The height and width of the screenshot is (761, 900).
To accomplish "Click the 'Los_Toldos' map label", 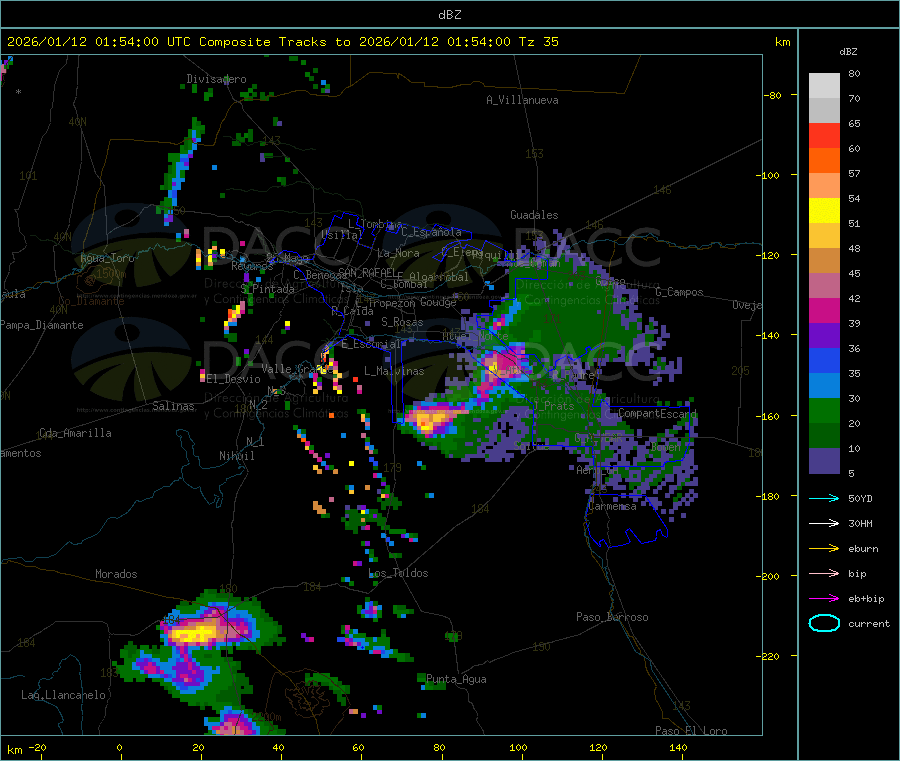I will (x=398, y=573).
